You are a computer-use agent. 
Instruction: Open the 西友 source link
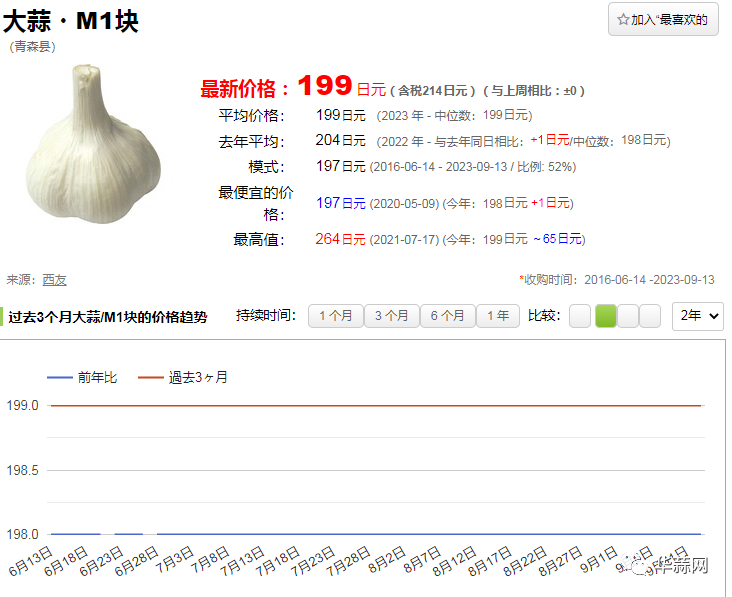[55, 280]
